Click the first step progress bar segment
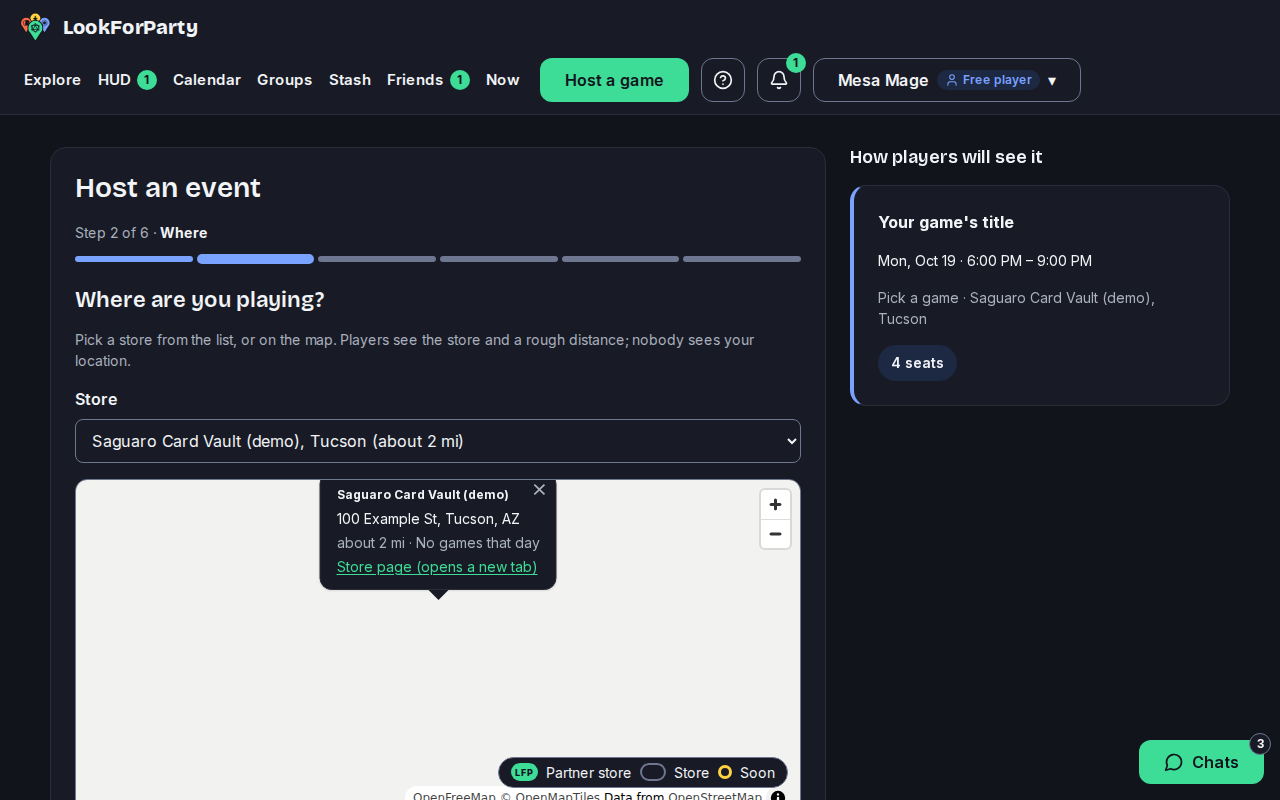The image size is (1280, 800). click(x=134, y=259)
